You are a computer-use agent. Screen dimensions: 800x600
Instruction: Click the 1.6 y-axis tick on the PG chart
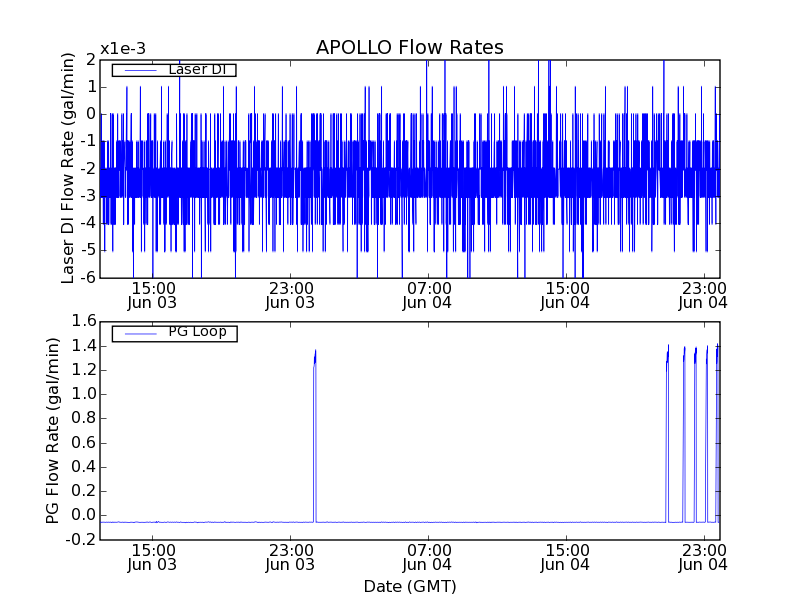(x=81, y=321)
